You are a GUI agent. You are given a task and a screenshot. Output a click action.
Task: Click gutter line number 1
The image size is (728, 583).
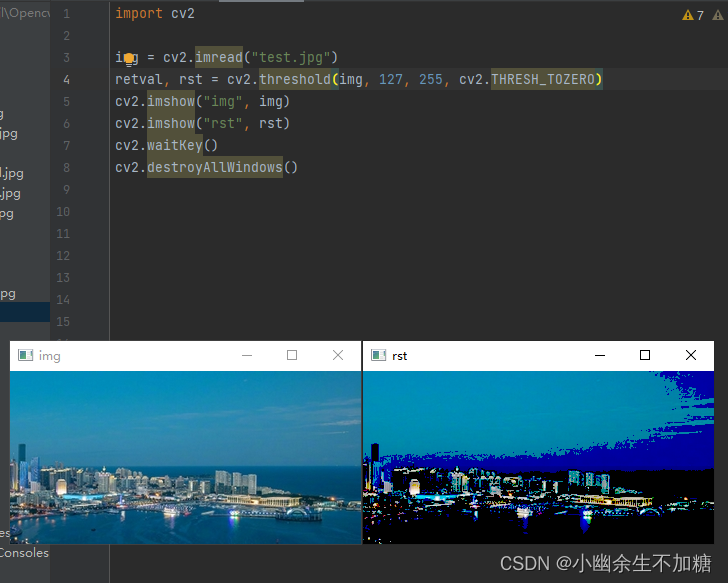[x=66, y=14]
